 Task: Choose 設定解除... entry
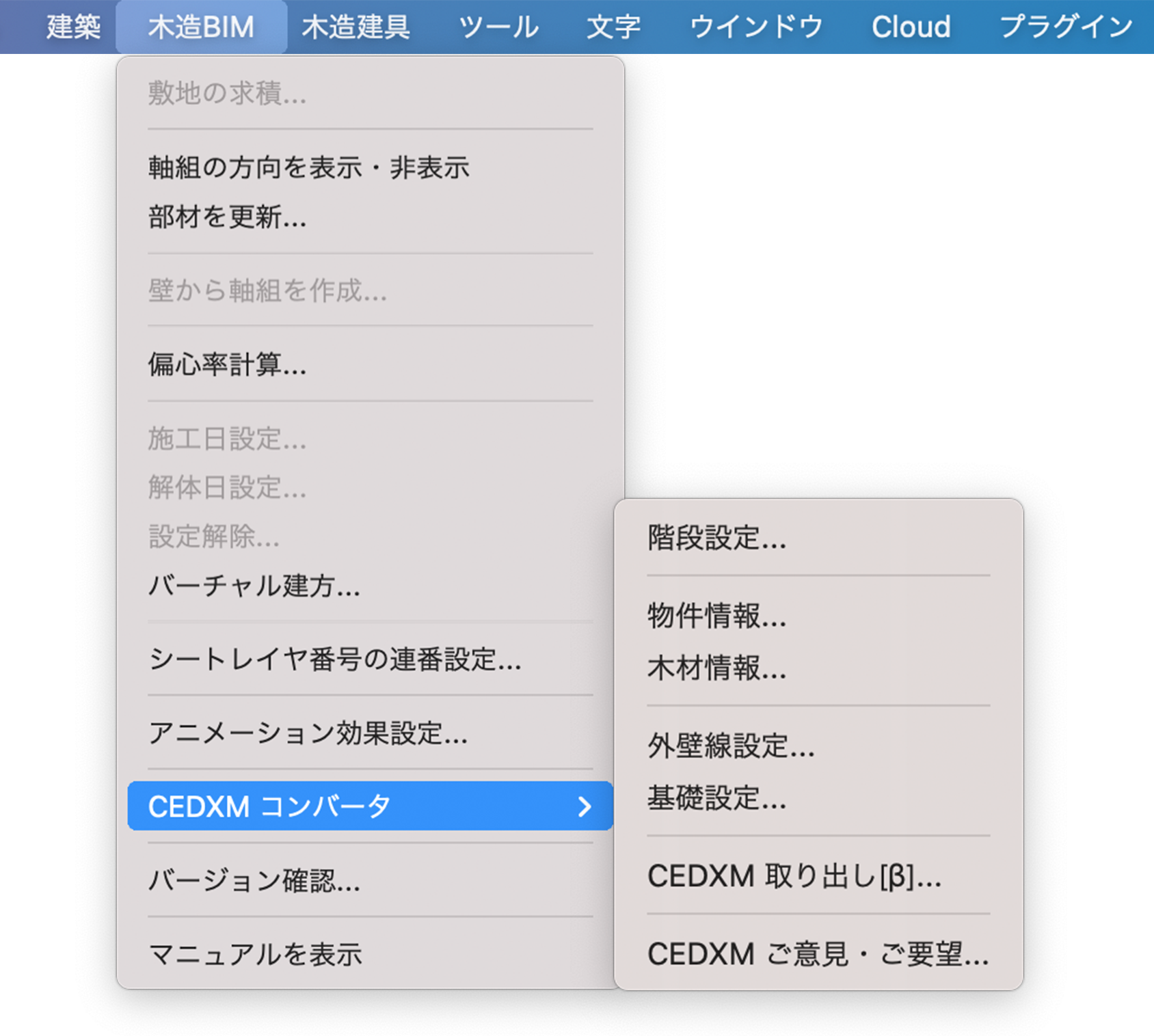tap(370, 537)
